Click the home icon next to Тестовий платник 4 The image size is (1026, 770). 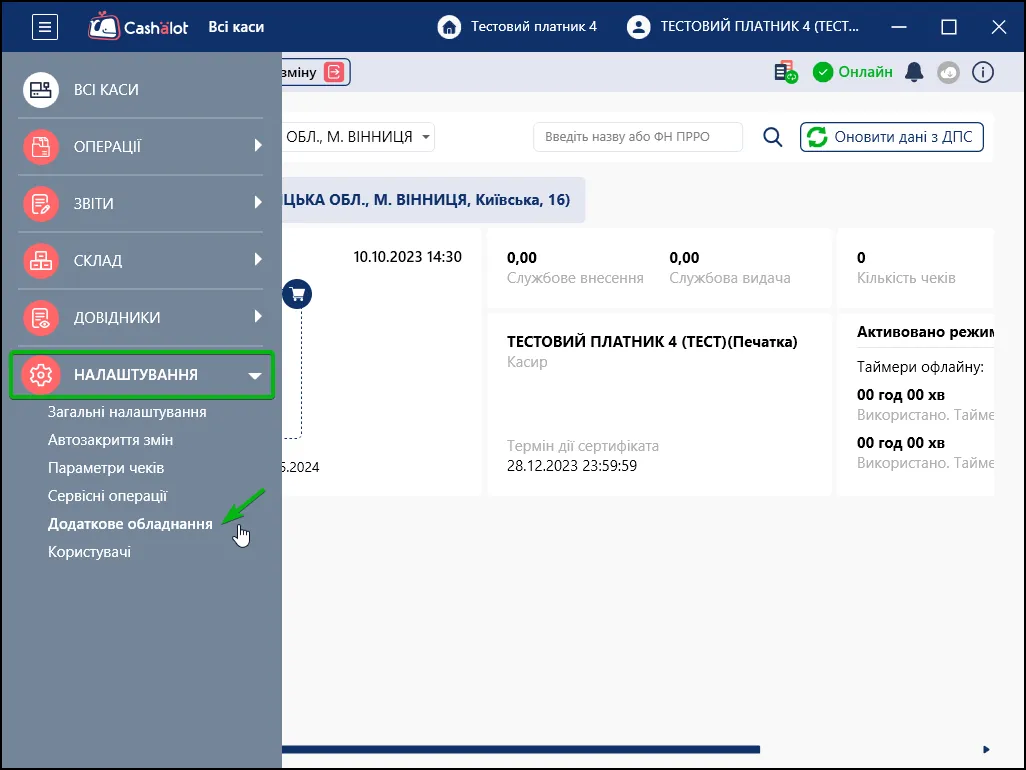click(x=449, y=27)
